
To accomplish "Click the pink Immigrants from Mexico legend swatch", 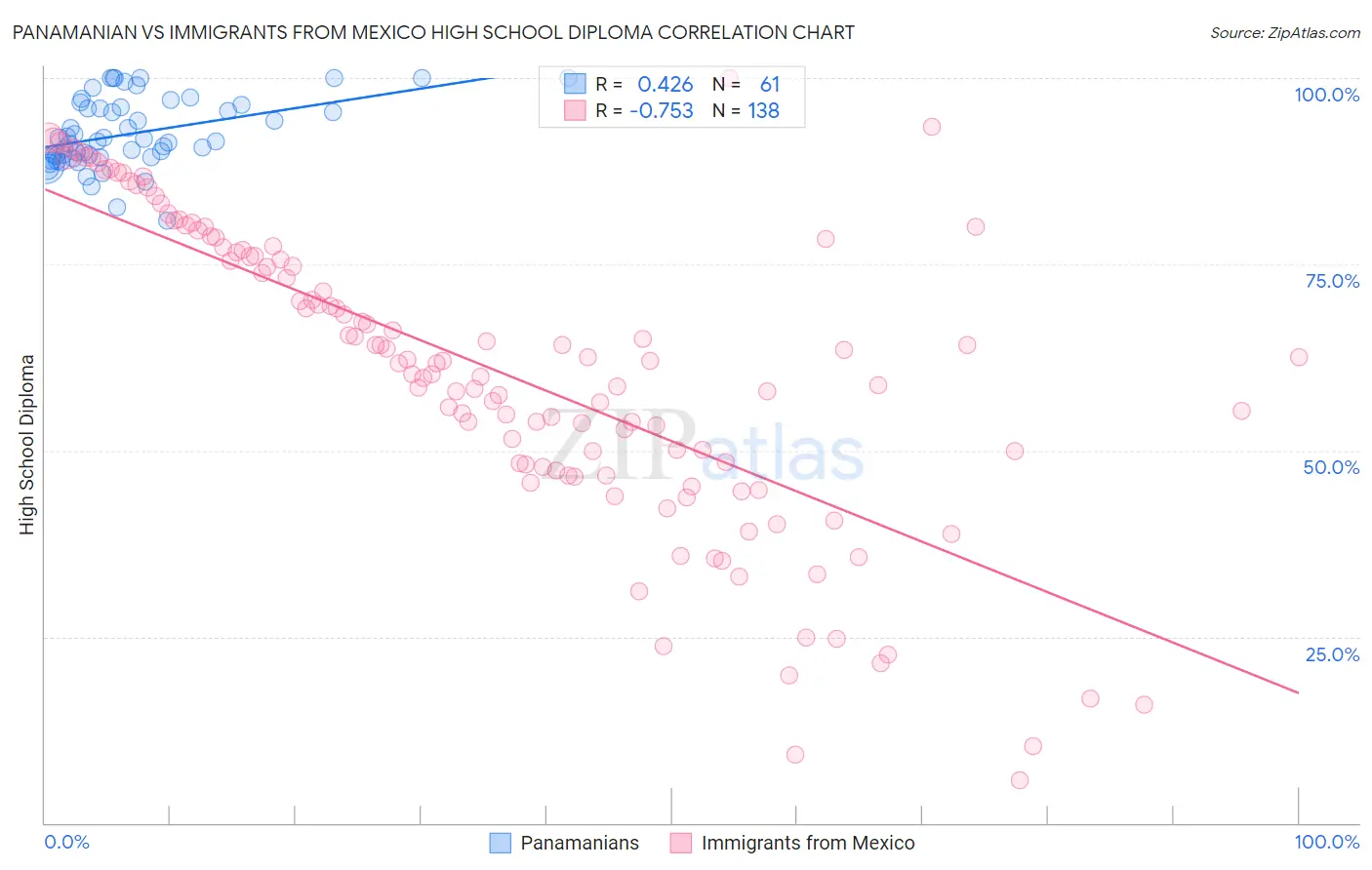I will [680, 843].
